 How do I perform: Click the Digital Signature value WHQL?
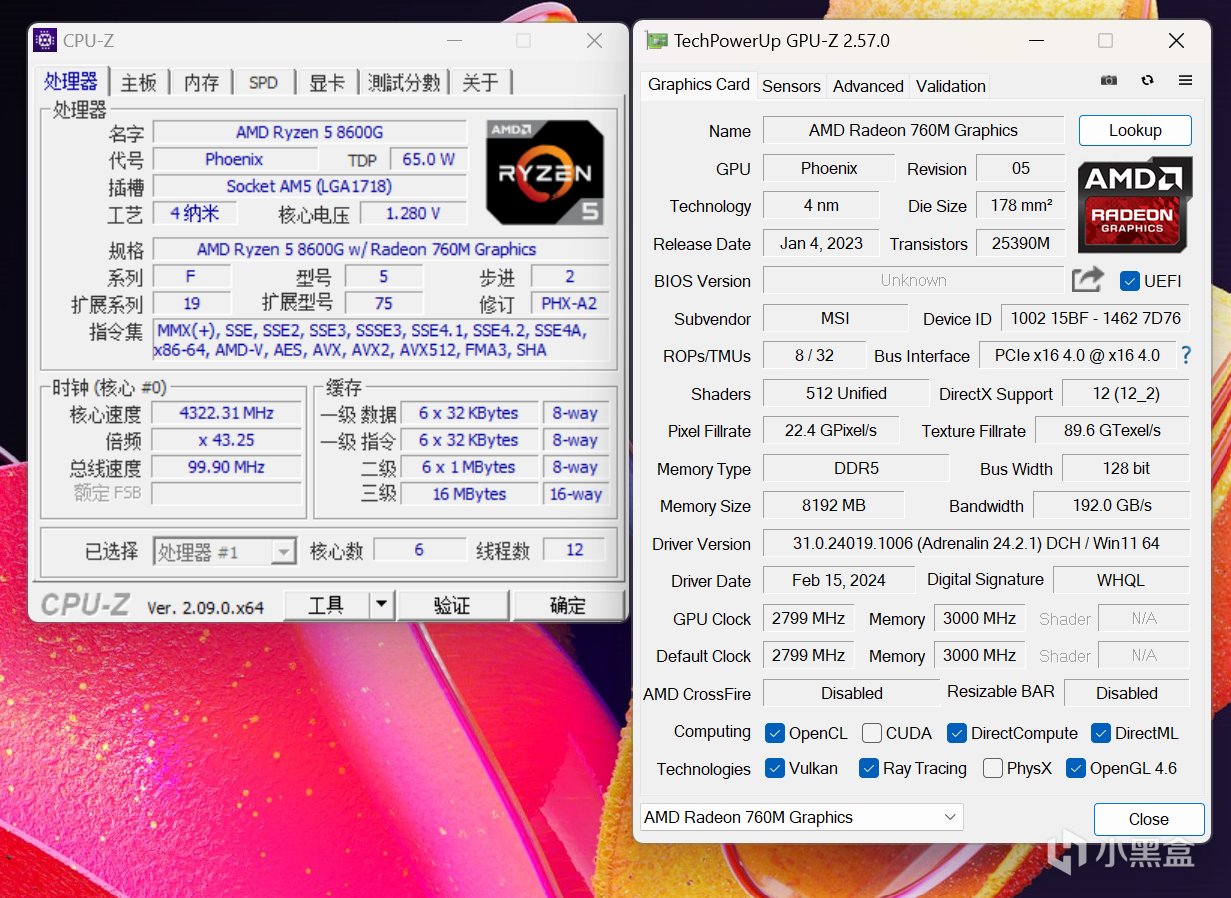[1121, 580]
